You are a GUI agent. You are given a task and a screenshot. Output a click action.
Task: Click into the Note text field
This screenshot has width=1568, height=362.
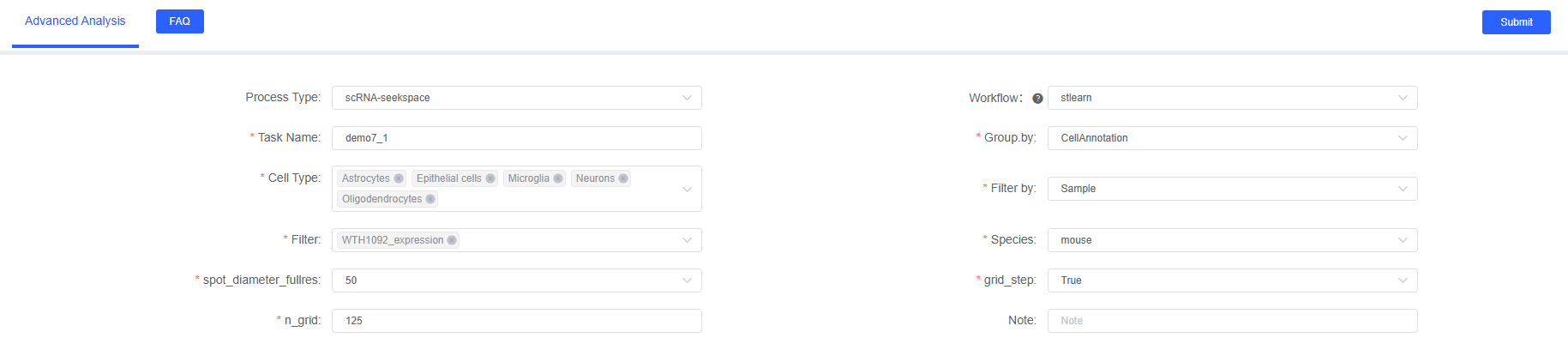1232,321
